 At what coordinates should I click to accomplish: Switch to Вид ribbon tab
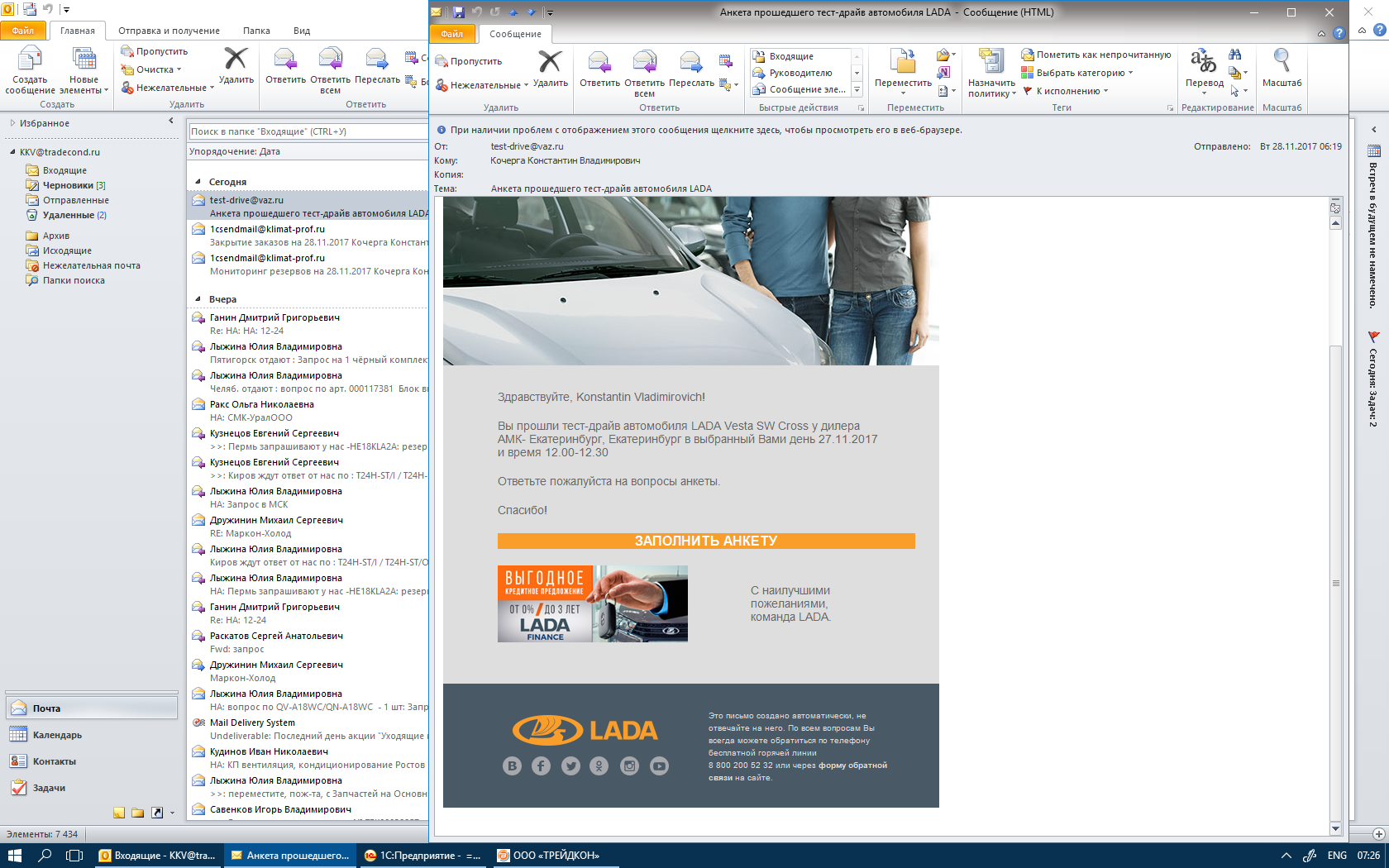tap(302, 31)
